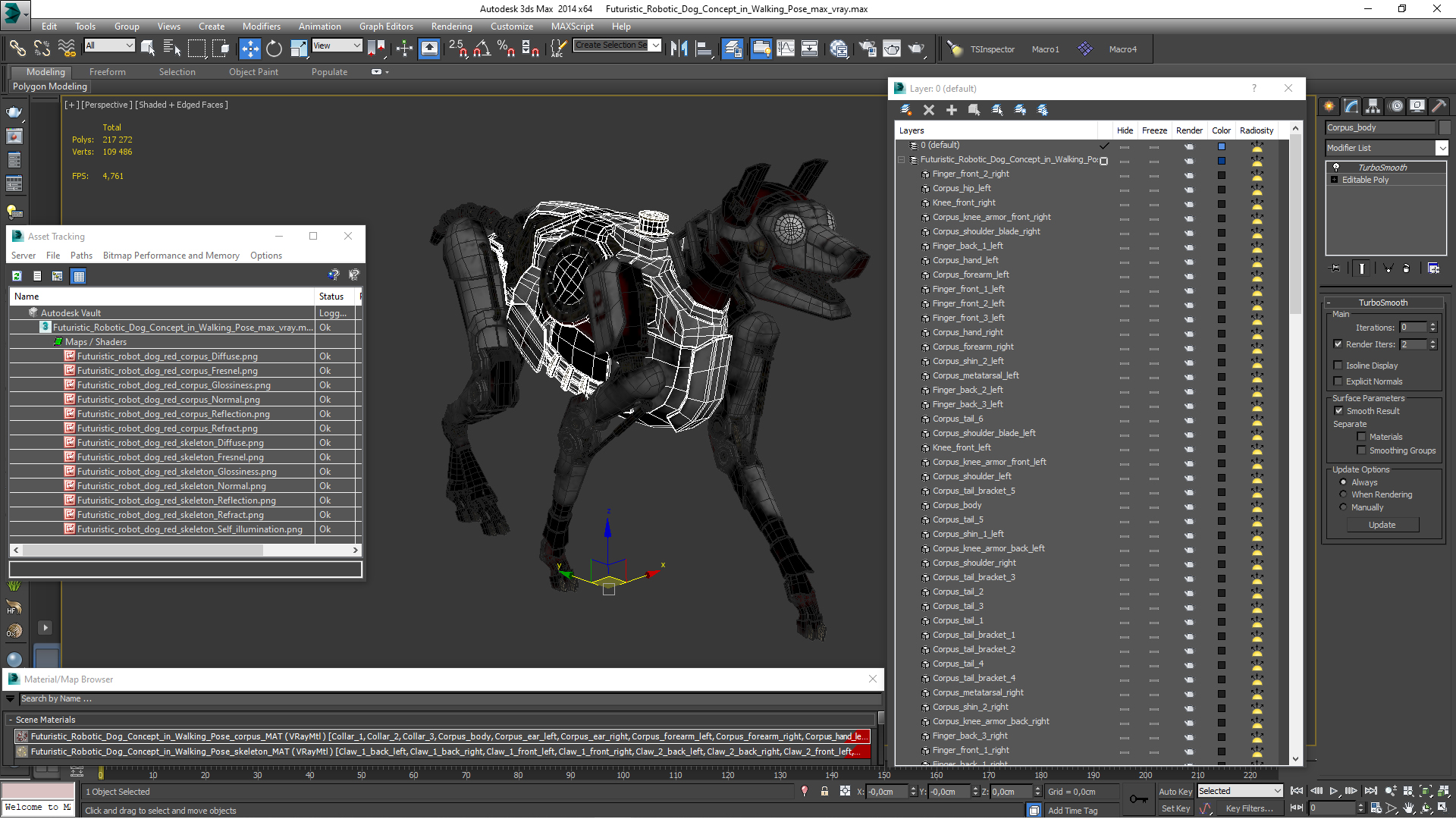Open the Motion command panel tab

pos(1395,106)
